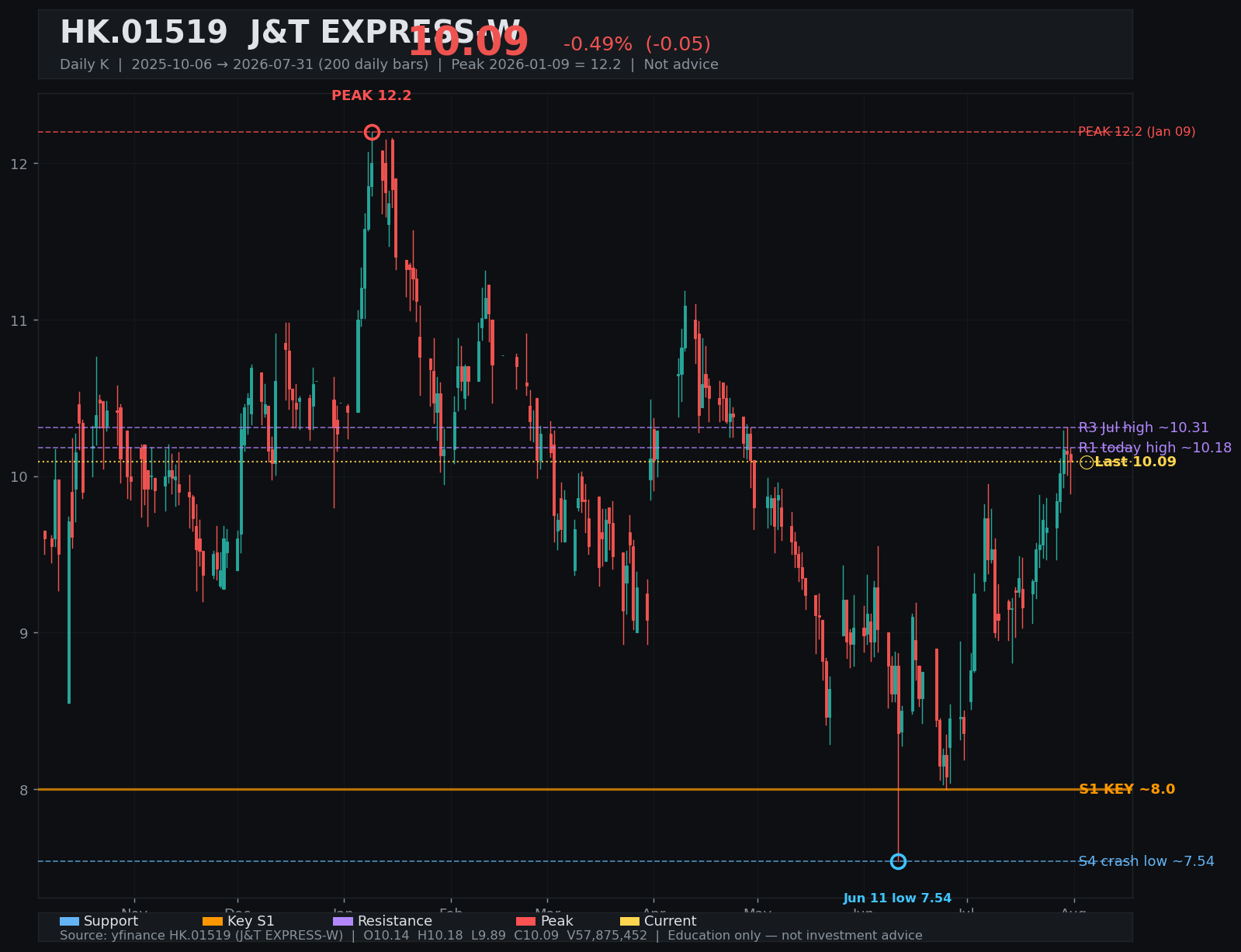Click the "PEAK 12.2 (Jan 09)" line label

point(1137,132)
